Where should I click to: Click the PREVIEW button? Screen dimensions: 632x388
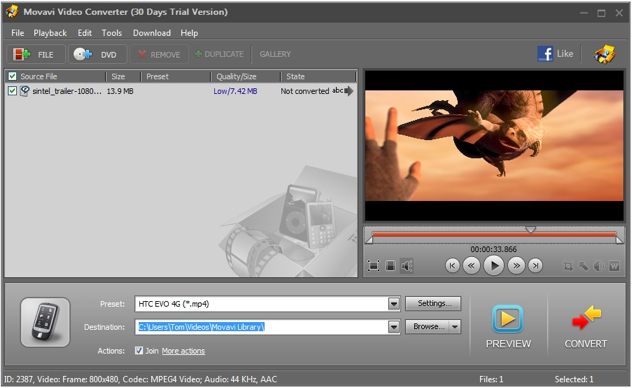(x=508, y=326)
